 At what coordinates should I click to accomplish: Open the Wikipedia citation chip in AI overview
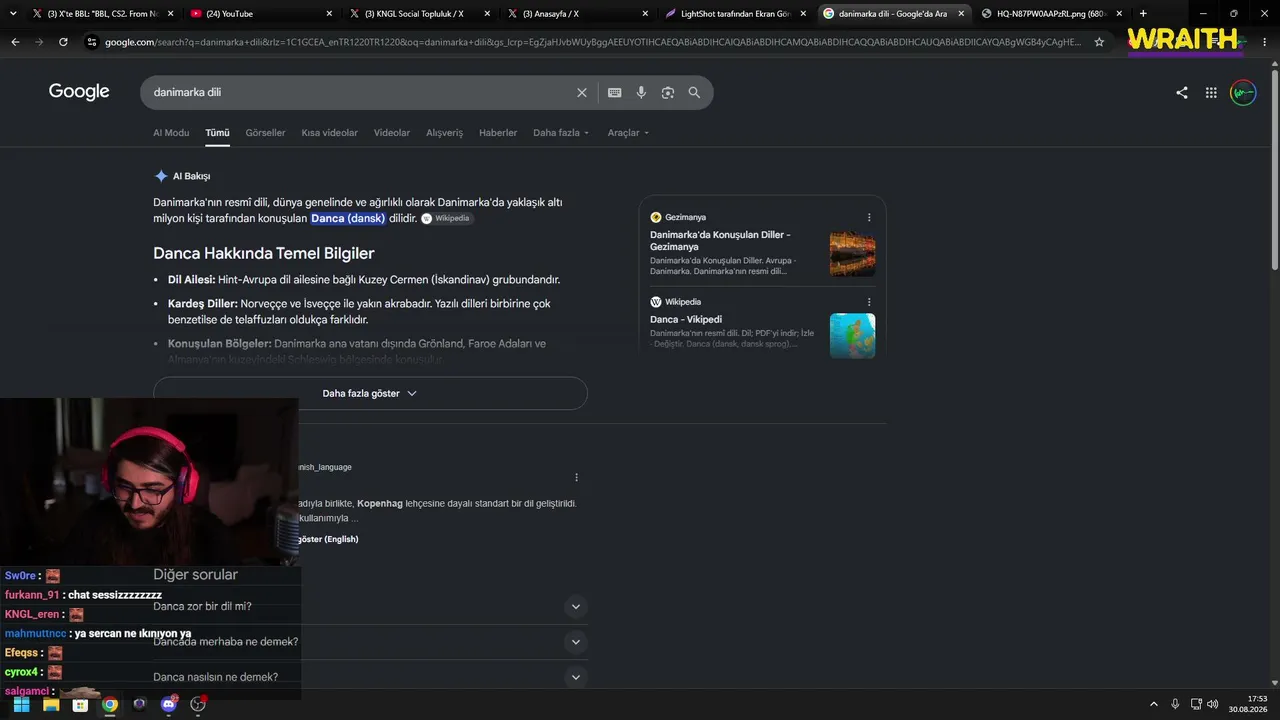[x=446, y=218]
